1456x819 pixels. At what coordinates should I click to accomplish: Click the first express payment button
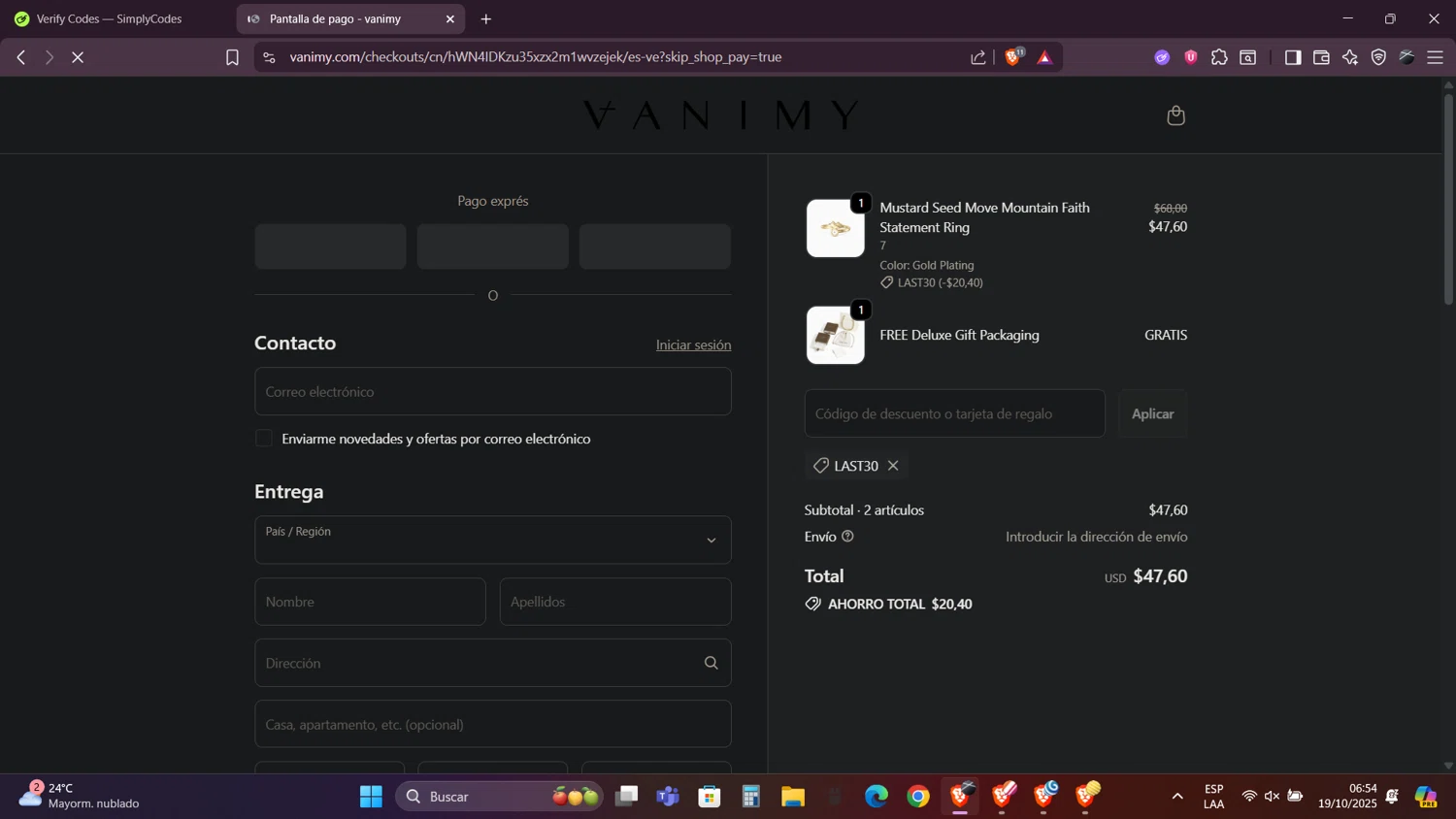[x=331, y=246]
